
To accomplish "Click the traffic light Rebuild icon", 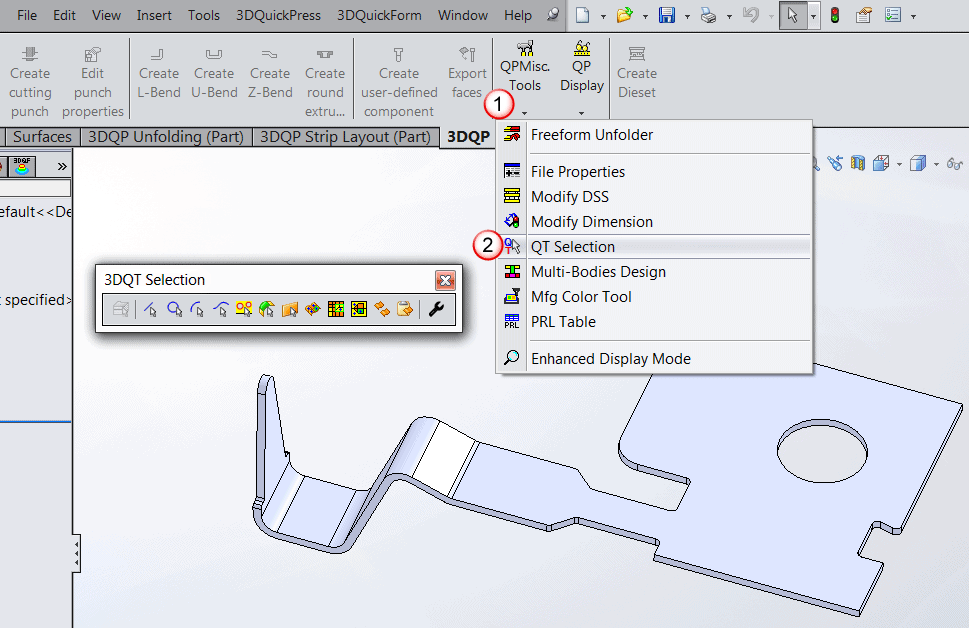I will coord(836,15).
